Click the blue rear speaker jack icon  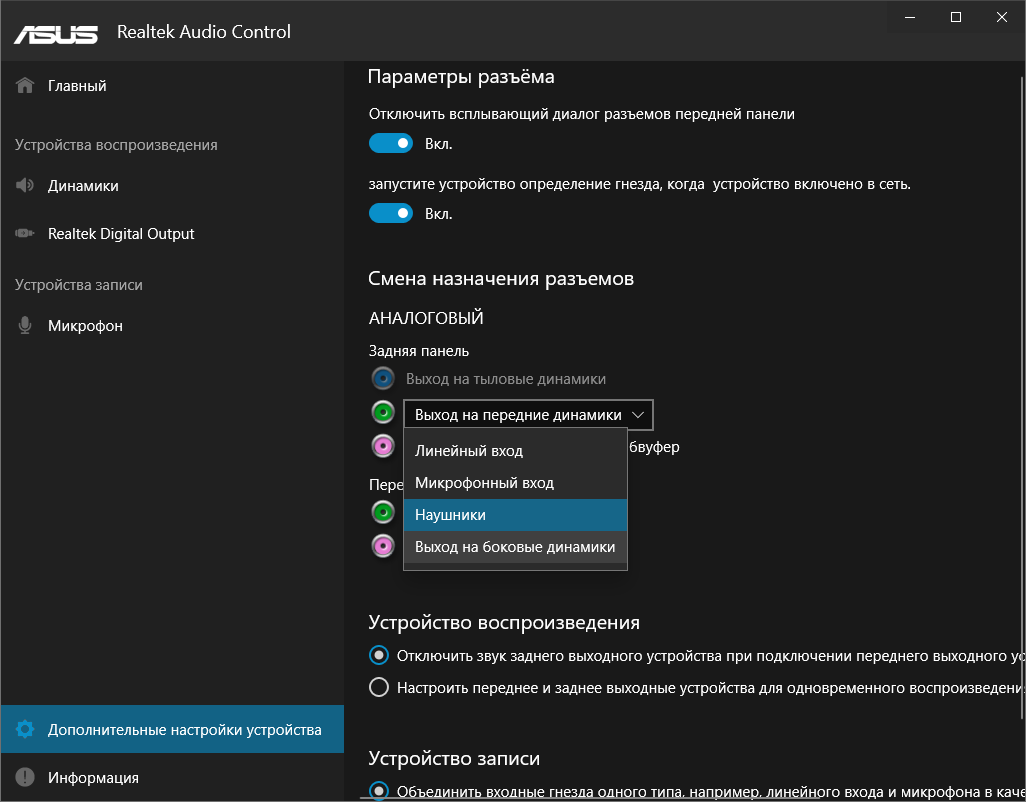point(383,379)
